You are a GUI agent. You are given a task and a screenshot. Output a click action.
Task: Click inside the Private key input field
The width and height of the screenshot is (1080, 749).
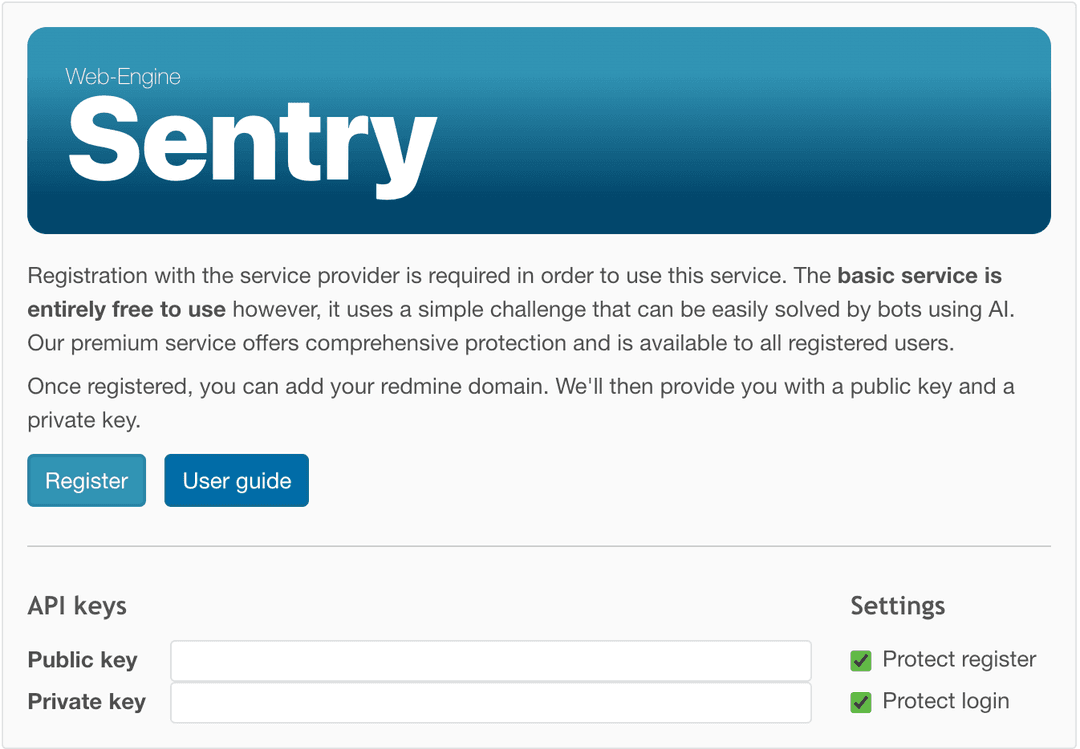[490, 702]
